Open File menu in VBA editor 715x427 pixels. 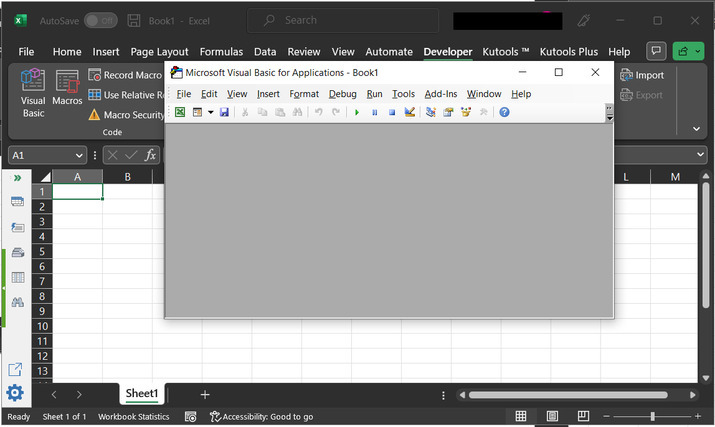[184, 94]
